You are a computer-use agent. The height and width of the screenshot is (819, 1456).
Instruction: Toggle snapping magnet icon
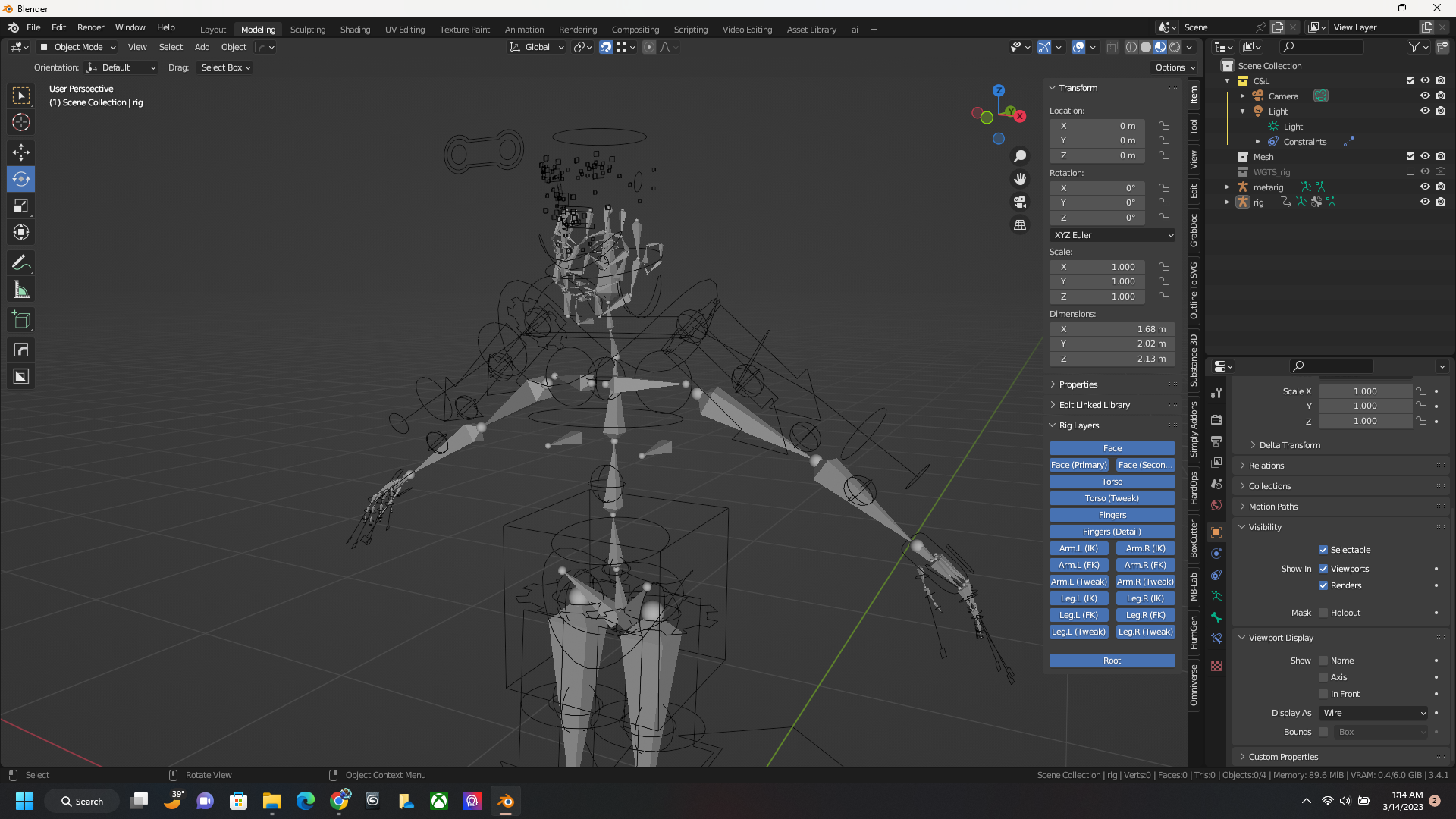point(605,47)
